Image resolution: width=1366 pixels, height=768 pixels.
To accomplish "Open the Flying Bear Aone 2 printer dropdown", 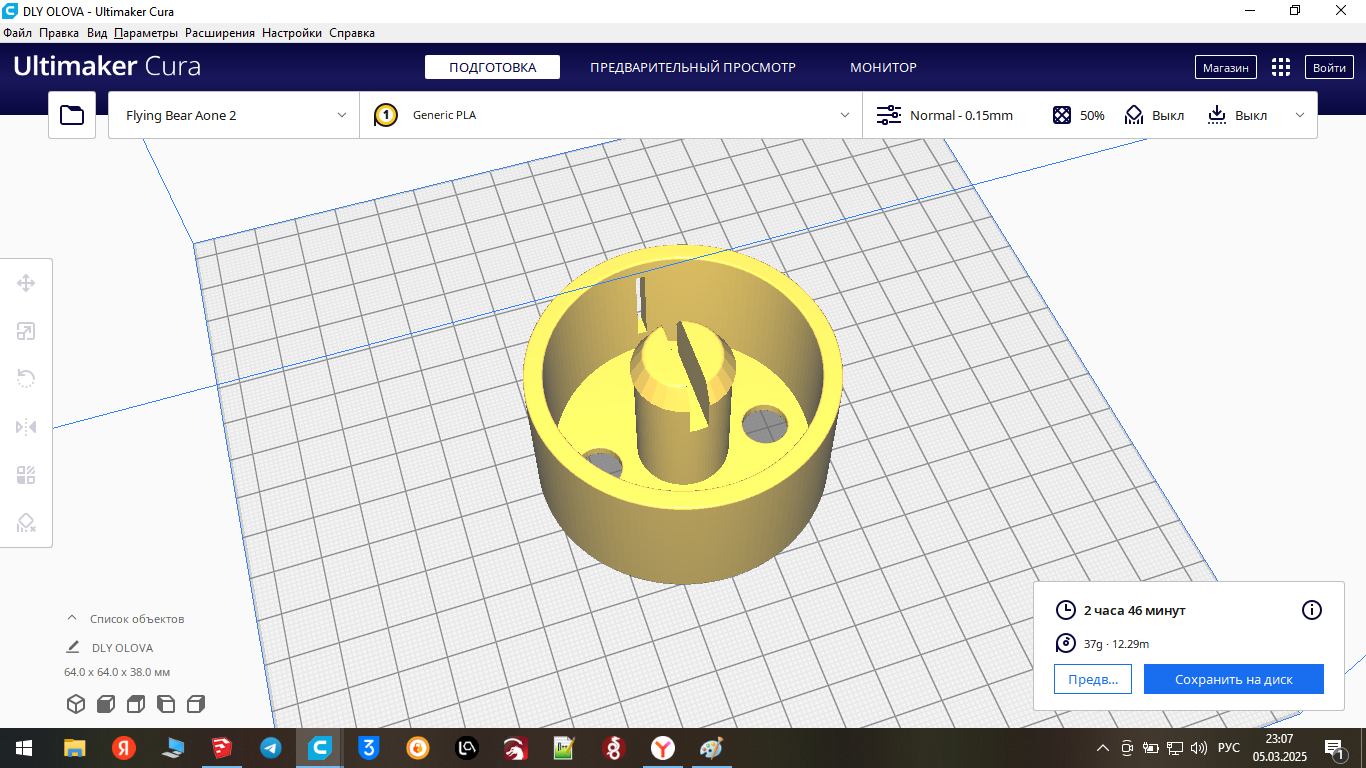I will tap(234, 115).
